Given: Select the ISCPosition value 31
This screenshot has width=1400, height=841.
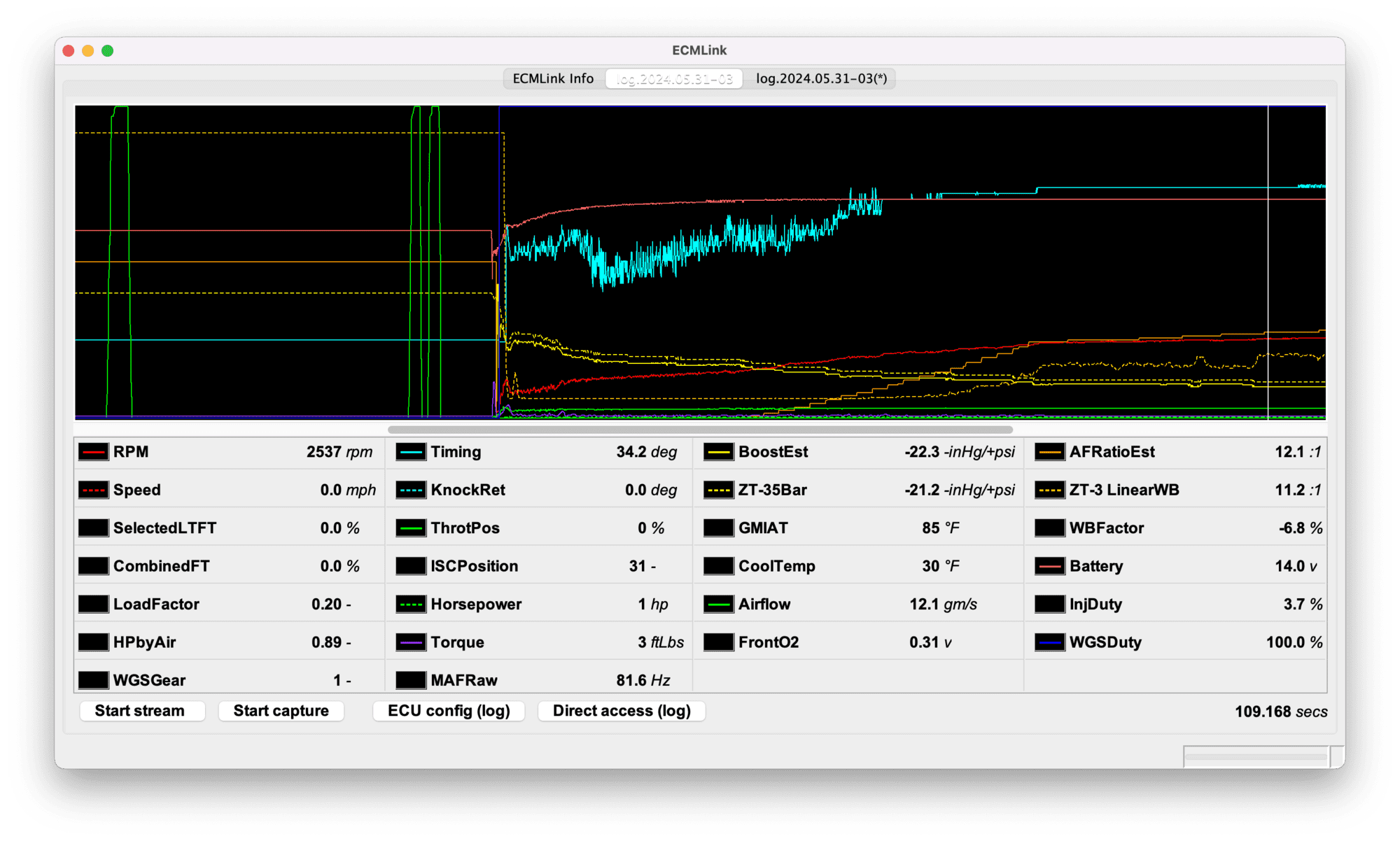Looking at the screenshot, I should [x=637, y=566].
